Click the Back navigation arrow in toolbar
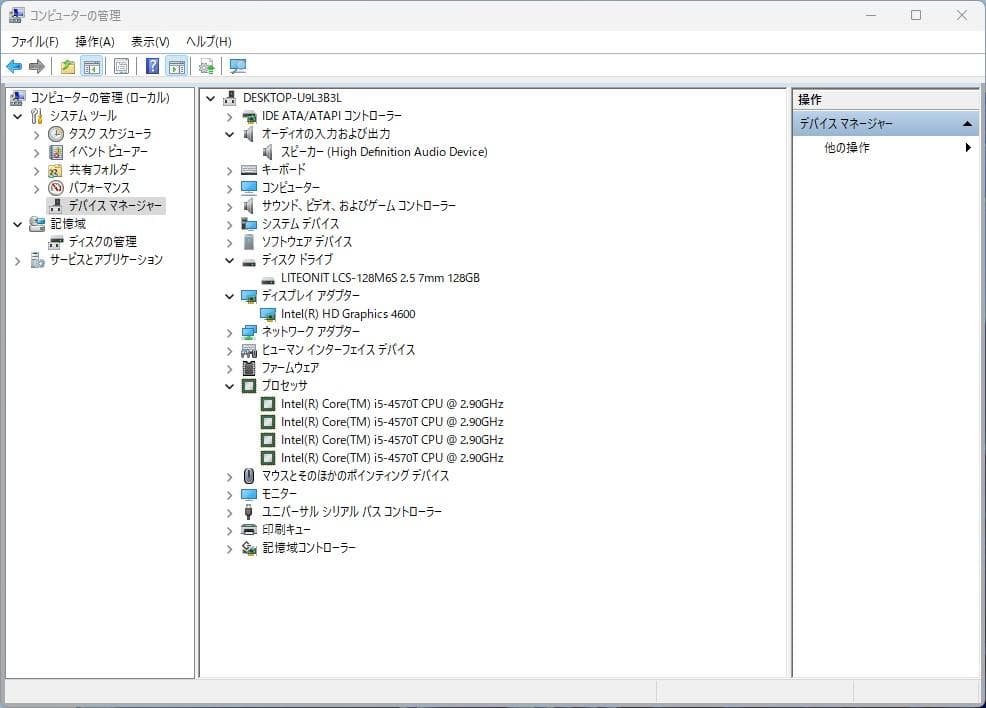This screenshot has height=708, width=986. click(14, 66)
